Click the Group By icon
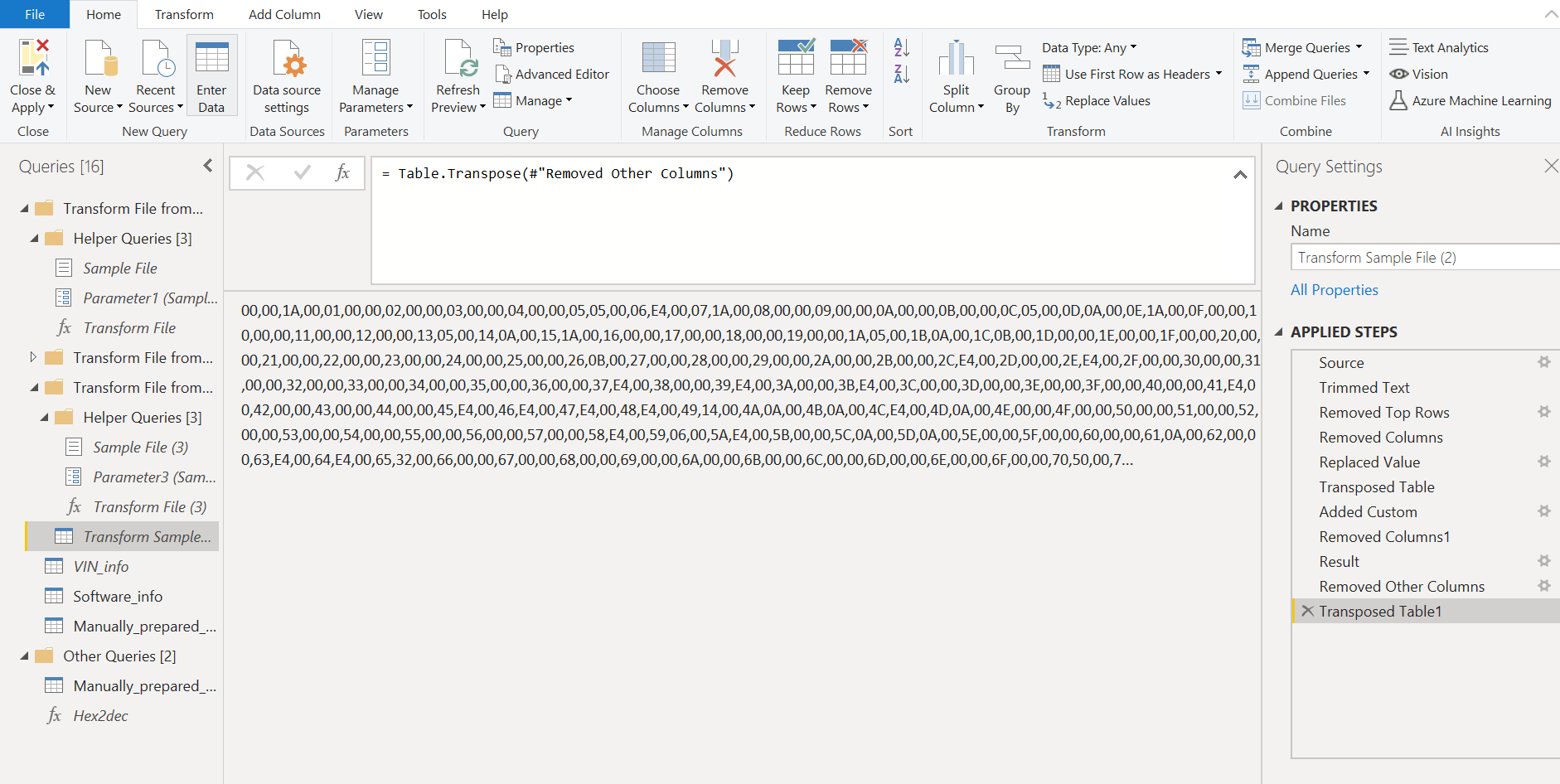1560x784 pixels. (1012, 58)
